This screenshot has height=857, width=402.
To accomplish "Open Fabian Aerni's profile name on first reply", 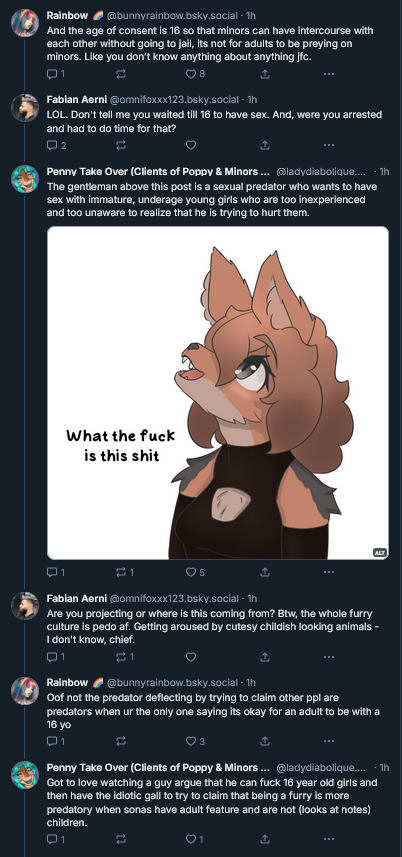I will point(76,99).
